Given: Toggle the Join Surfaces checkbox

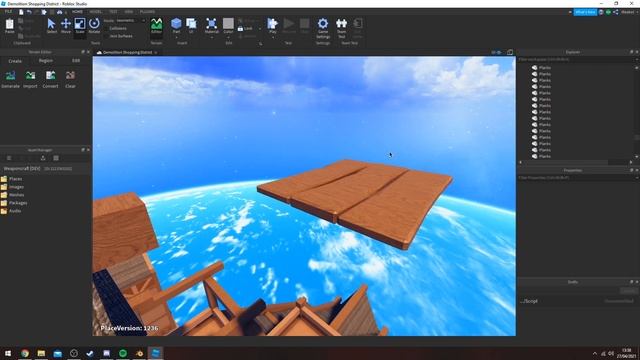Looking at the screenshot, I should tap(106, 36).
